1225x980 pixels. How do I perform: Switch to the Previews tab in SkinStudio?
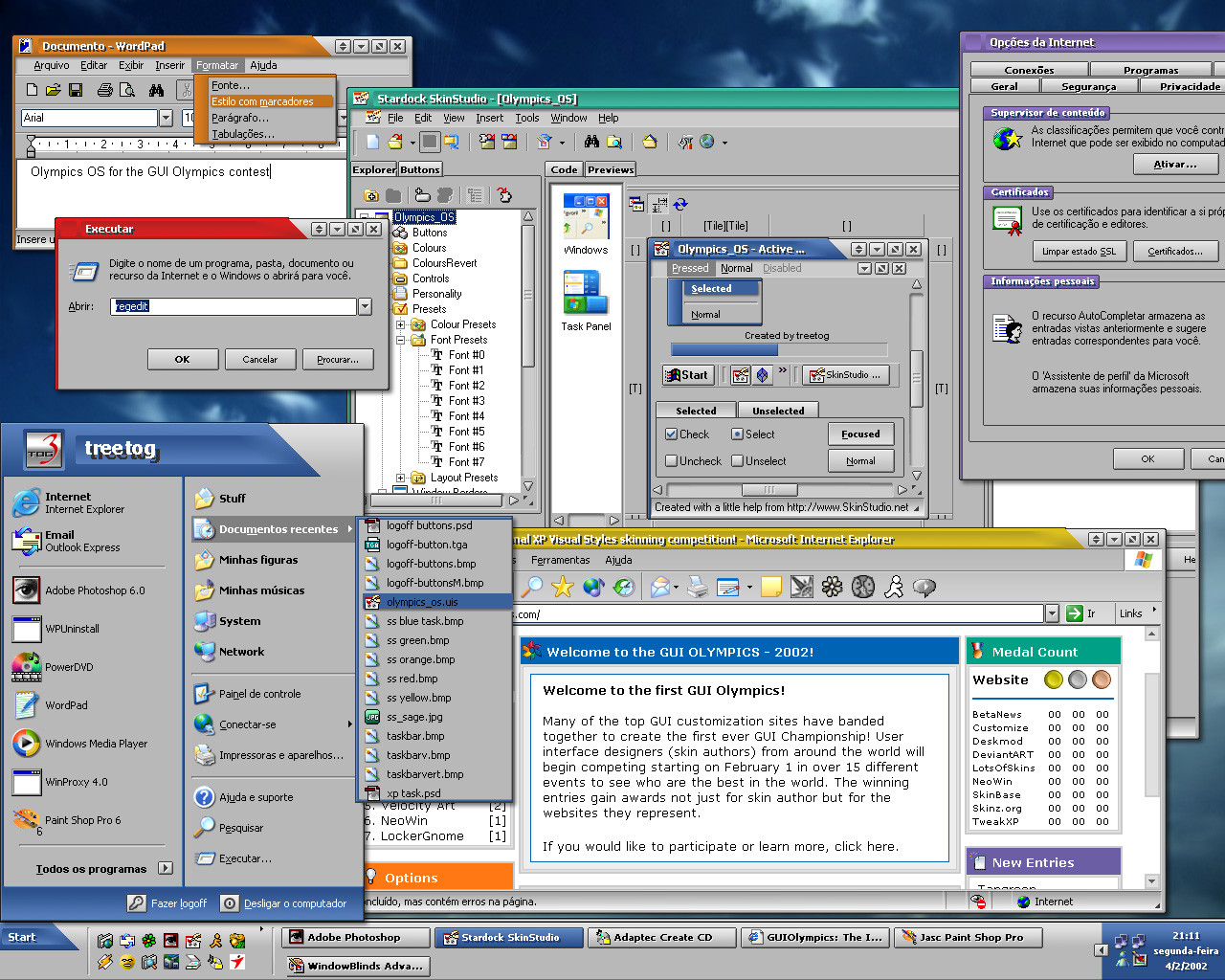pos(611,169)
